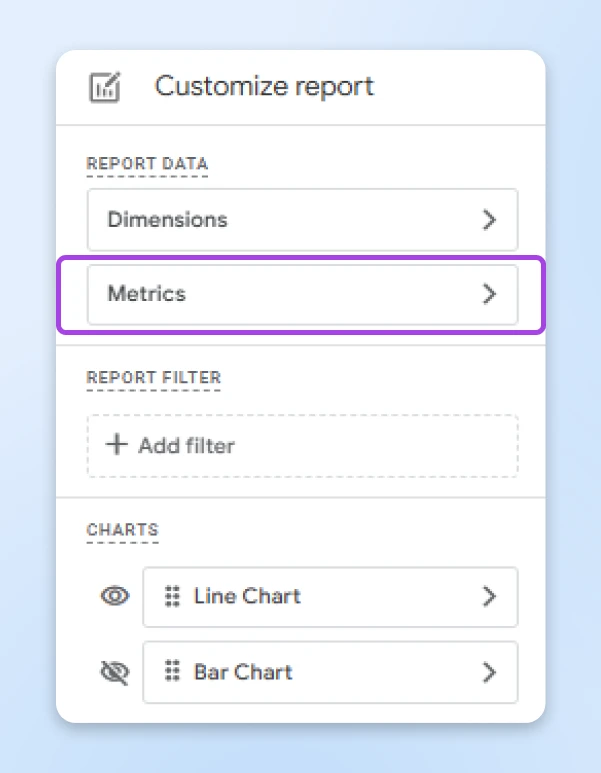Screen dimensions: 601x773
Task: Click the Customize report pencil-chart icon
Action: tap(105, 87)
